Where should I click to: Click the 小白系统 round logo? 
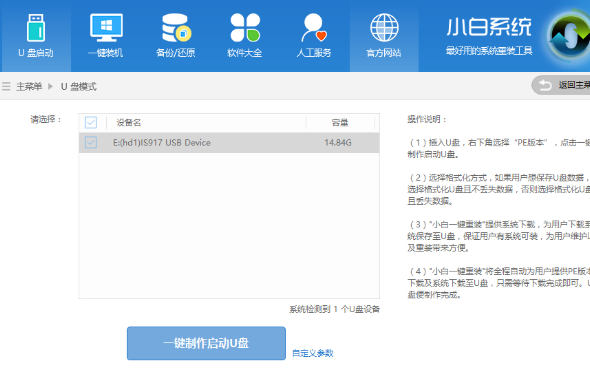click(569, 37)
